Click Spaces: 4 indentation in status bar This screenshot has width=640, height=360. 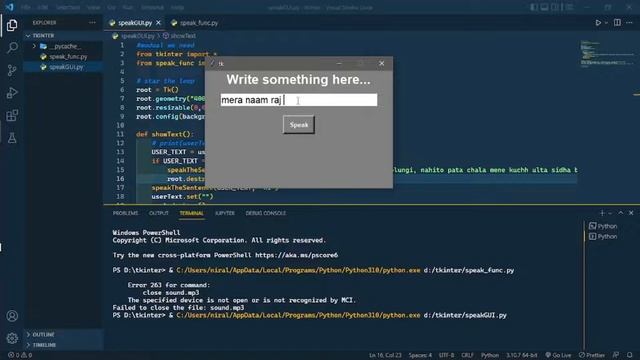420,355
